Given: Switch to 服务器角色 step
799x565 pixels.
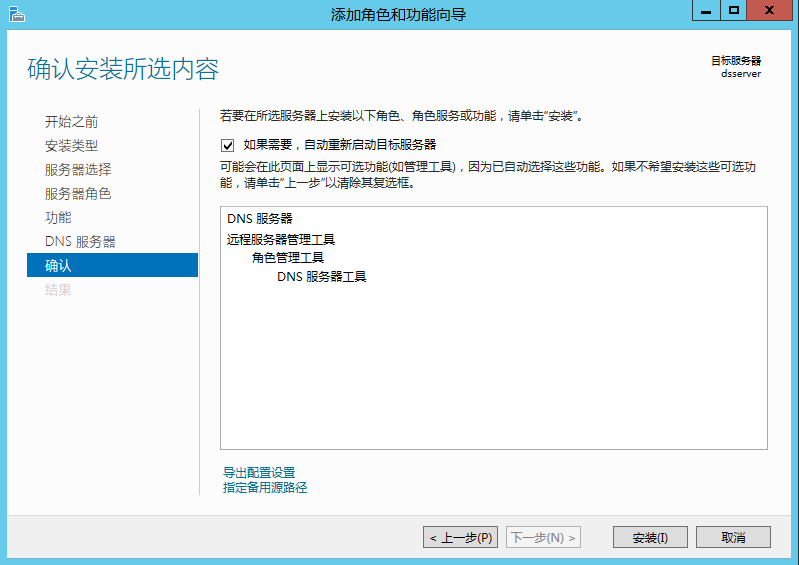Looking at the screenshot, I should click(x=78, y=194).
